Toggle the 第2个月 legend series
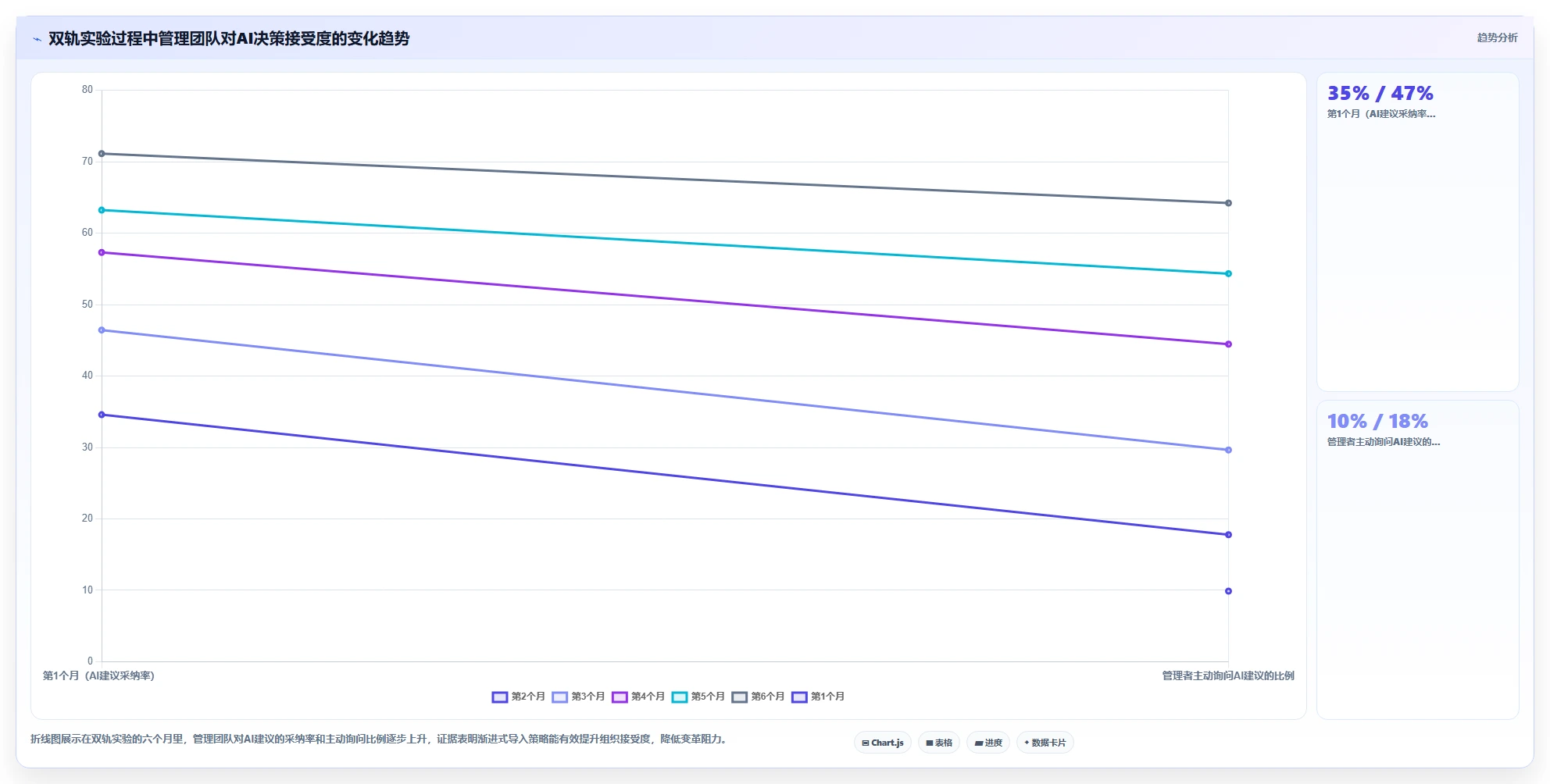The image size is (1550, 784). (x=518, y=697)
